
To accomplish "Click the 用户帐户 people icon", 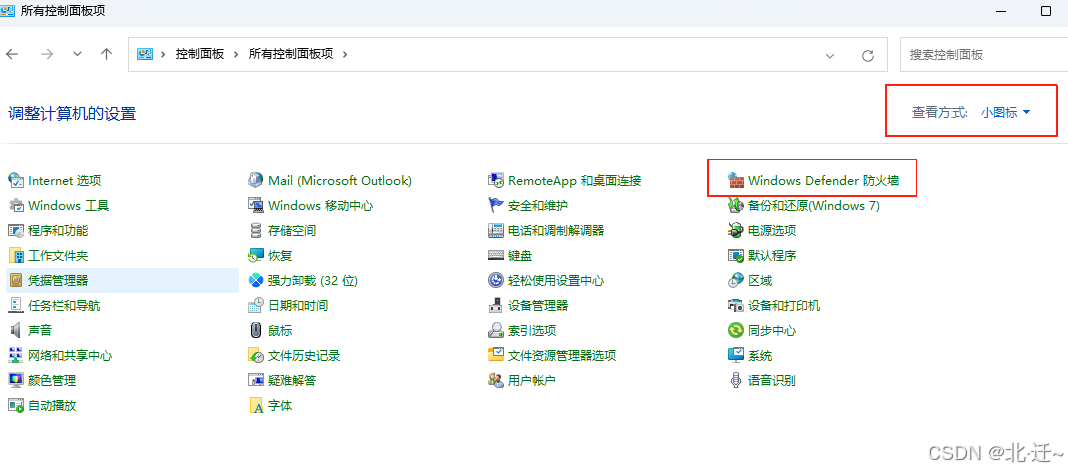I will 496,380.
